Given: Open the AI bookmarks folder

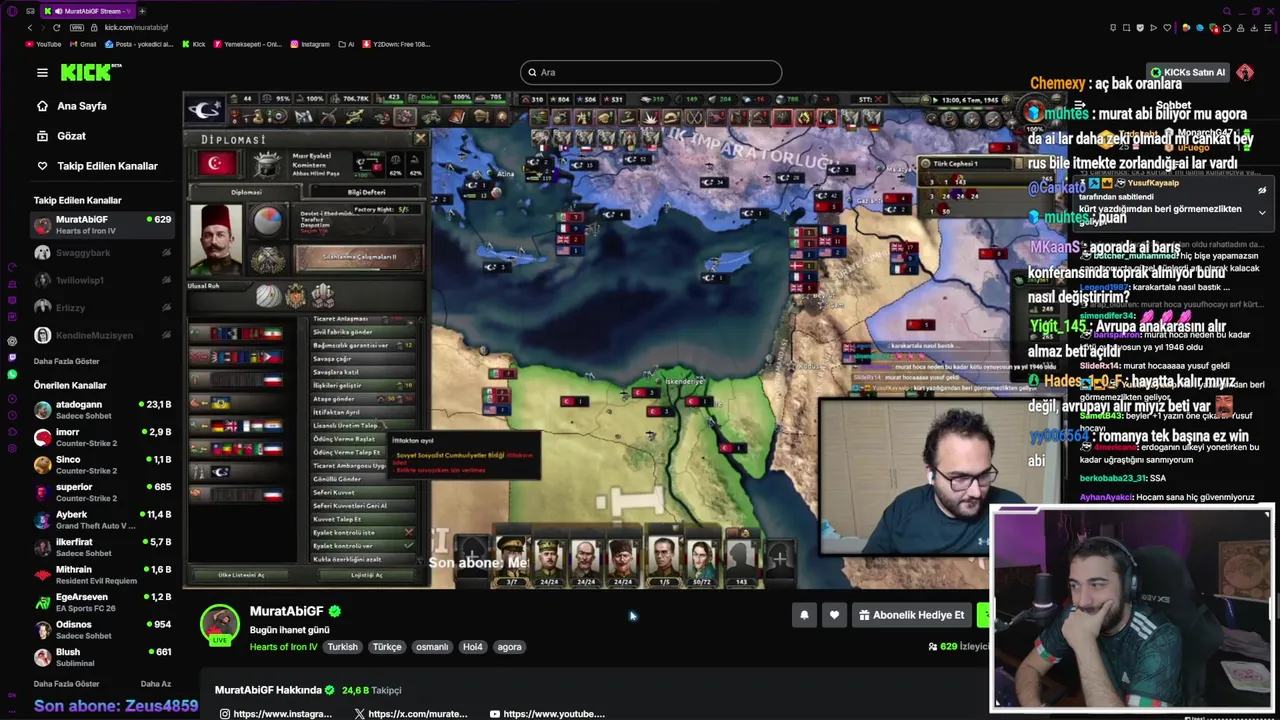Looking at the screenshot, I should coord(346,44).
